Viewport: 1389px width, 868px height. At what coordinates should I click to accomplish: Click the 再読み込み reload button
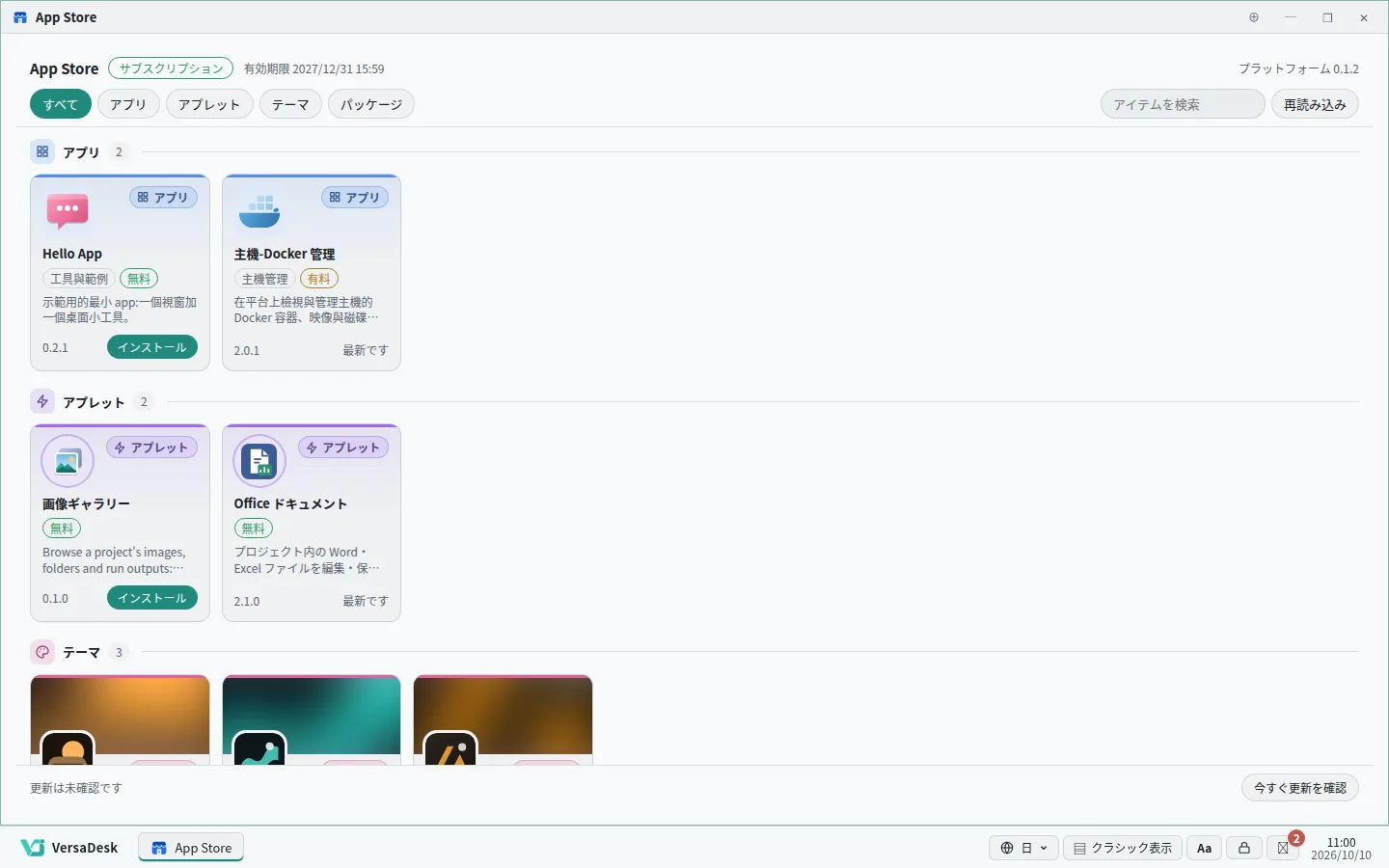point(1315,104)
